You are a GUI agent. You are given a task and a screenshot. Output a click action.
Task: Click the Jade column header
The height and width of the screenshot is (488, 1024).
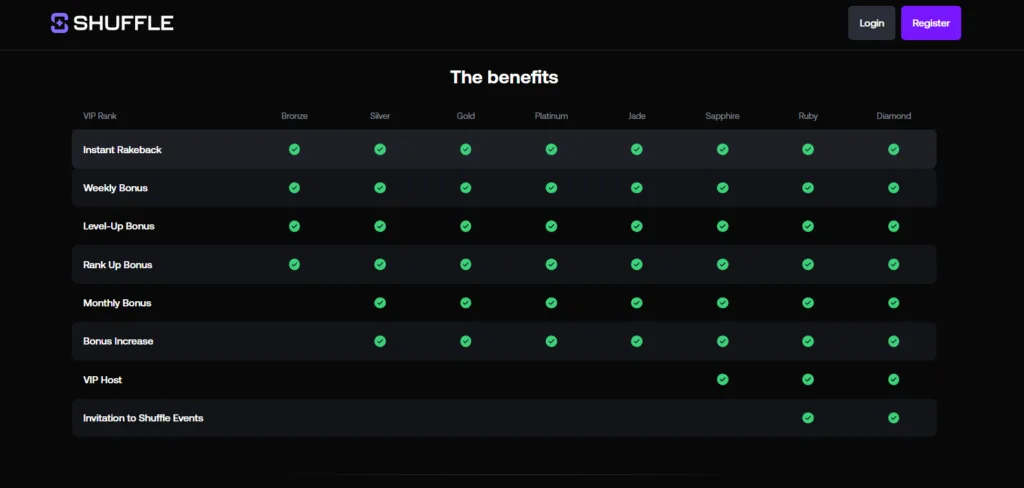point(637,116)
